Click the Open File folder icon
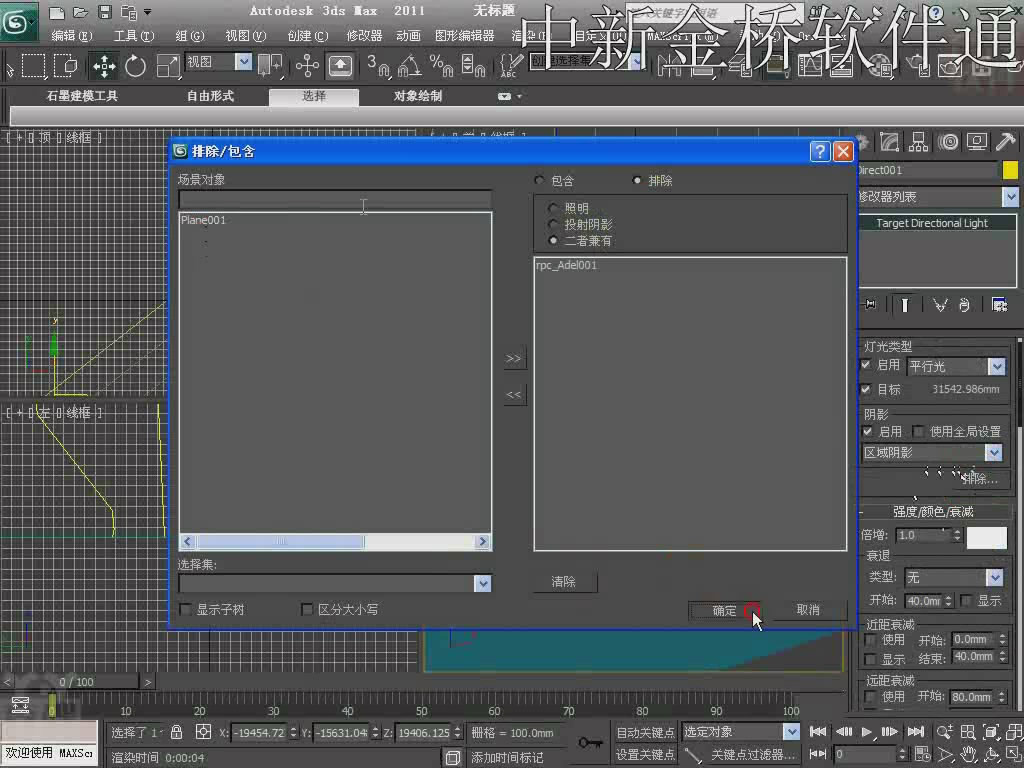This screenshot has height=768, width=1024. (80, 12)
